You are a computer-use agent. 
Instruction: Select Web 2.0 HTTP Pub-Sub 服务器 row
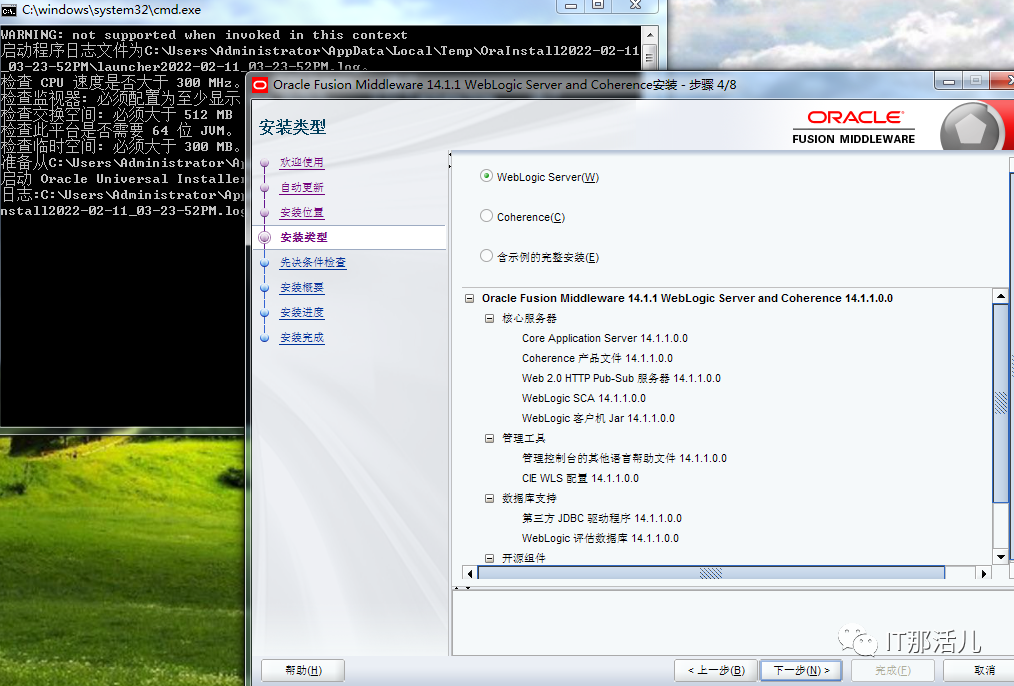click(x=621, y=378)
